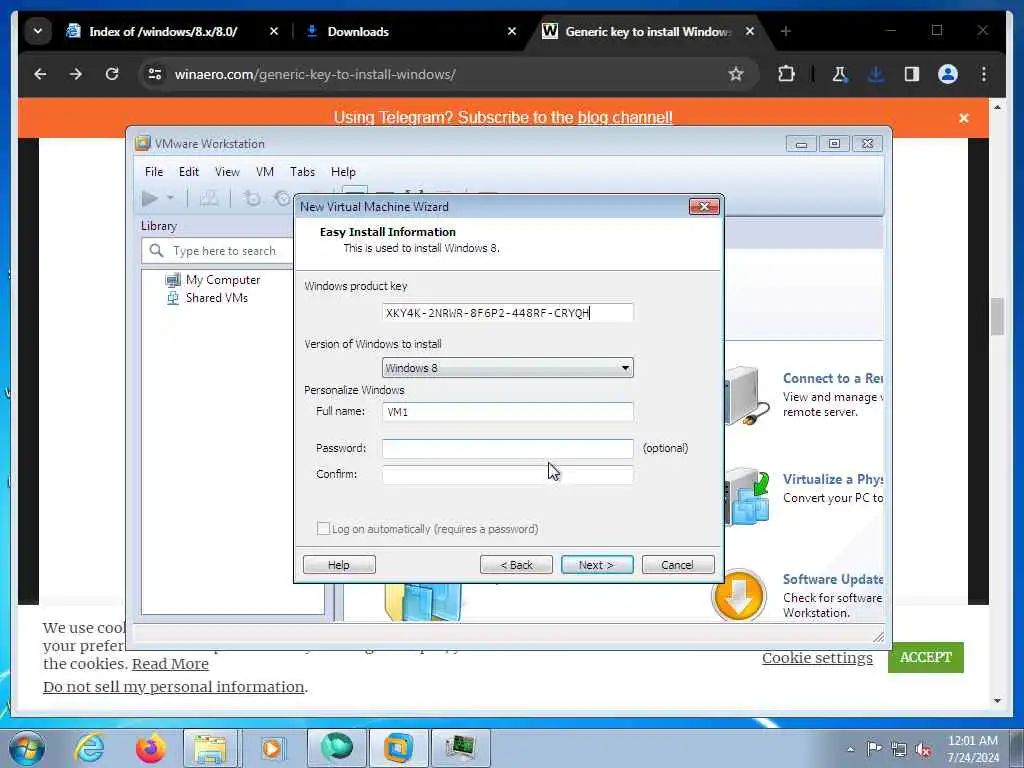Select My Computer in the Library tree
Screen dimensions: 1024x768
214,280
